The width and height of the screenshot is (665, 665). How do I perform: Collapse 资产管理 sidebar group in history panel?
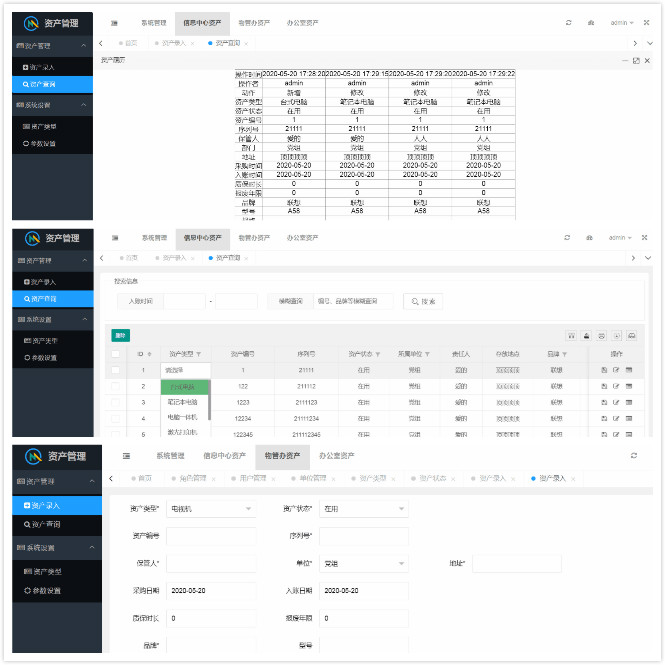point(52,45)
